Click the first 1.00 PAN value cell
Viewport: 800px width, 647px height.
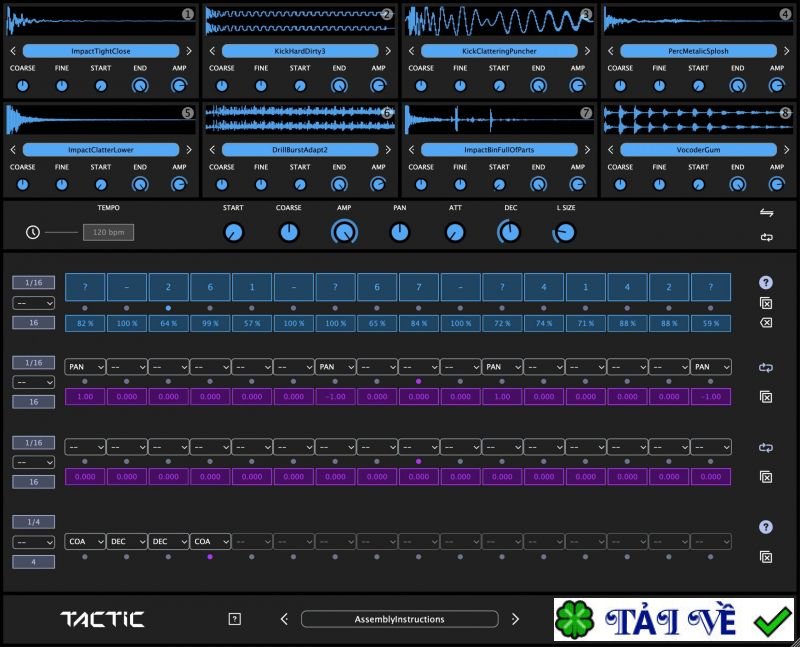pyautogui.click(x=85, y=396)
